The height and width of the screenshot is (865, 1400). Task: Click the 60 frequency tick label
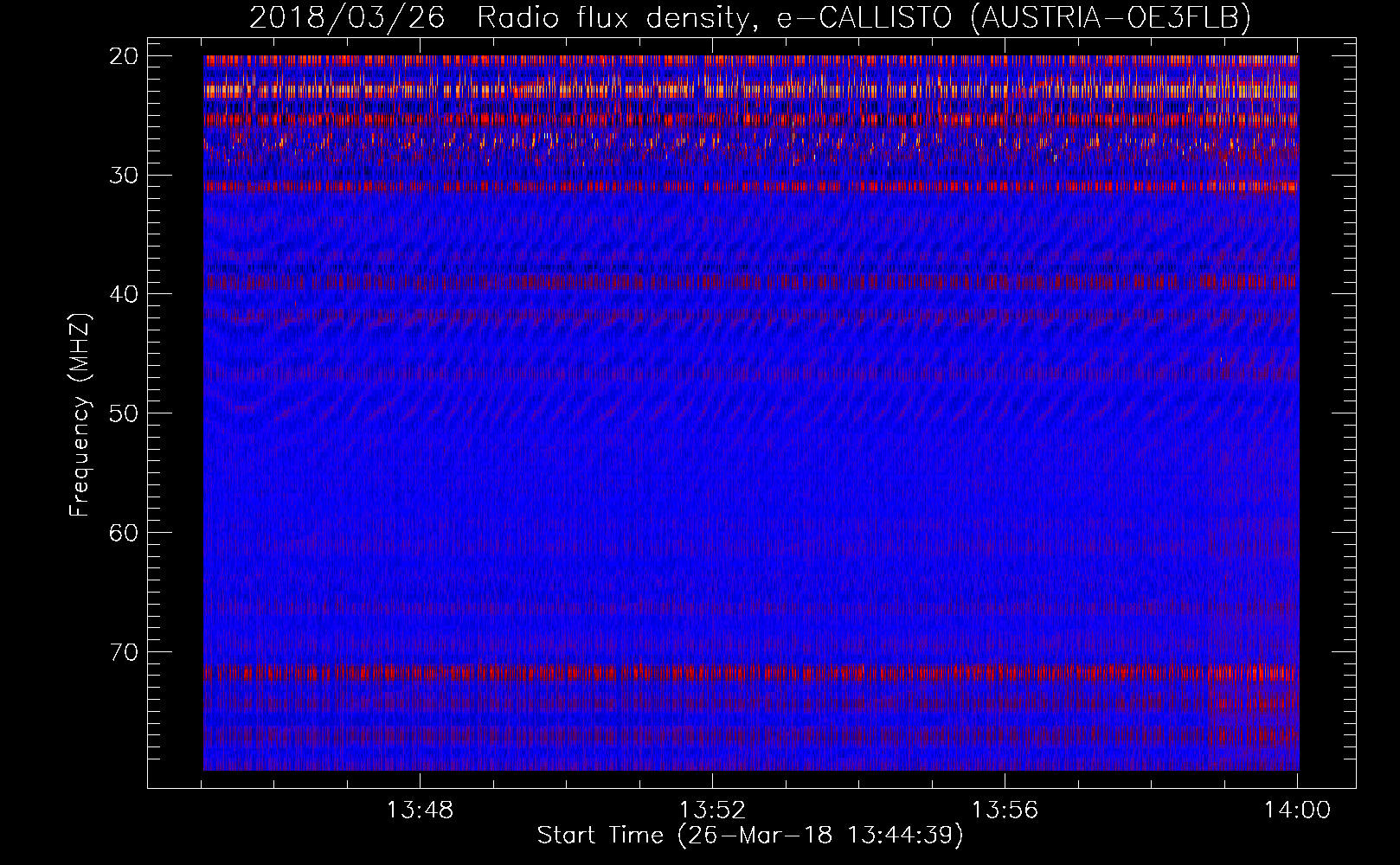(124, 532)
